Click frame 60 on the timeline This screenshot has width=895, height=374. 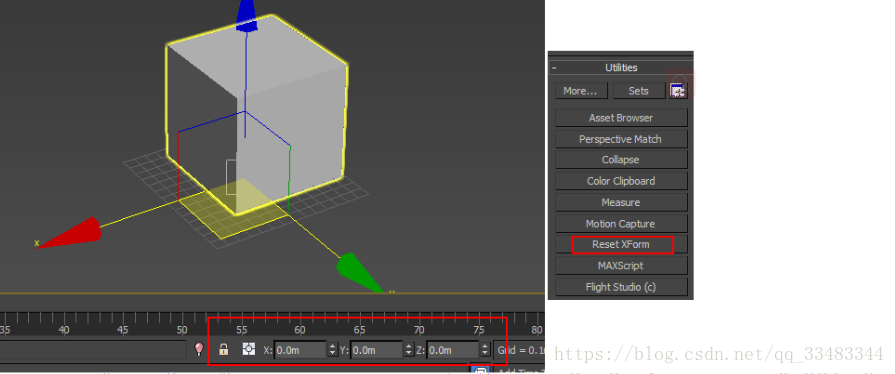tap(300, 329)
